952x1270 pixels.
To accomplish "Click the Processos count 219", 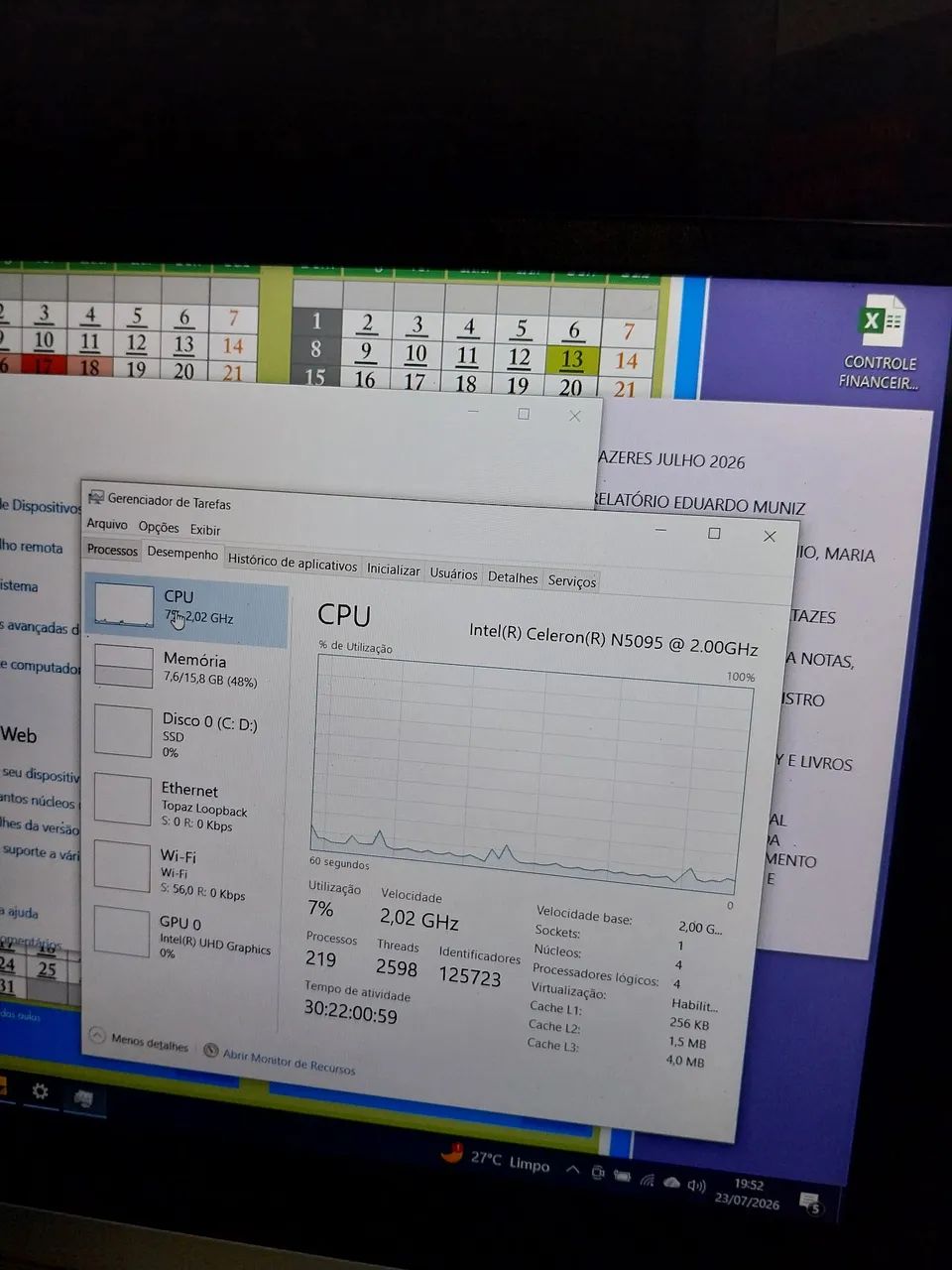I will click(x=320, y=958).
